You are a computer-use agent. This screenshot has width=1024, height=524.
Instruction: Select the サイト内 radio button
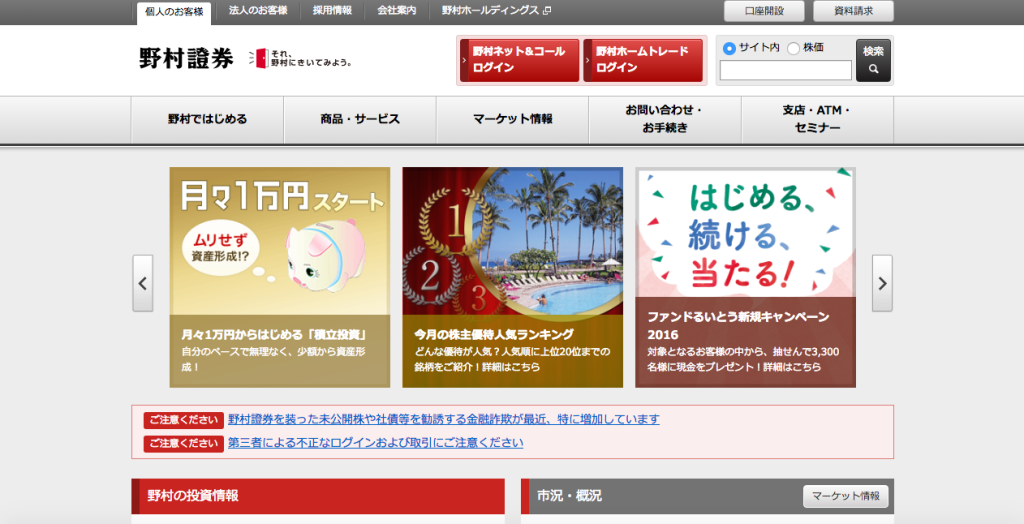tap(729, 48)
